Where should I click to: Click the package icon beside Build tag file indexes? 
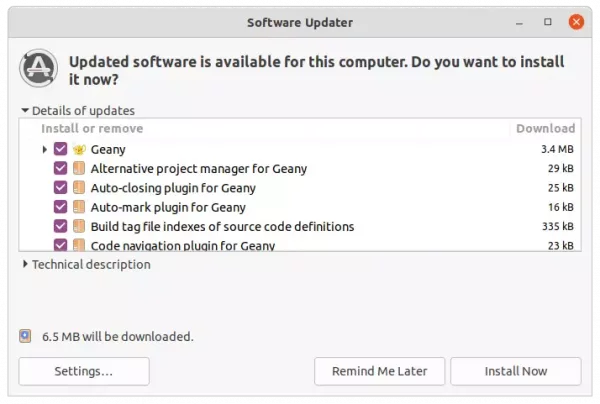pyautogui.click(x=79, y=226)
